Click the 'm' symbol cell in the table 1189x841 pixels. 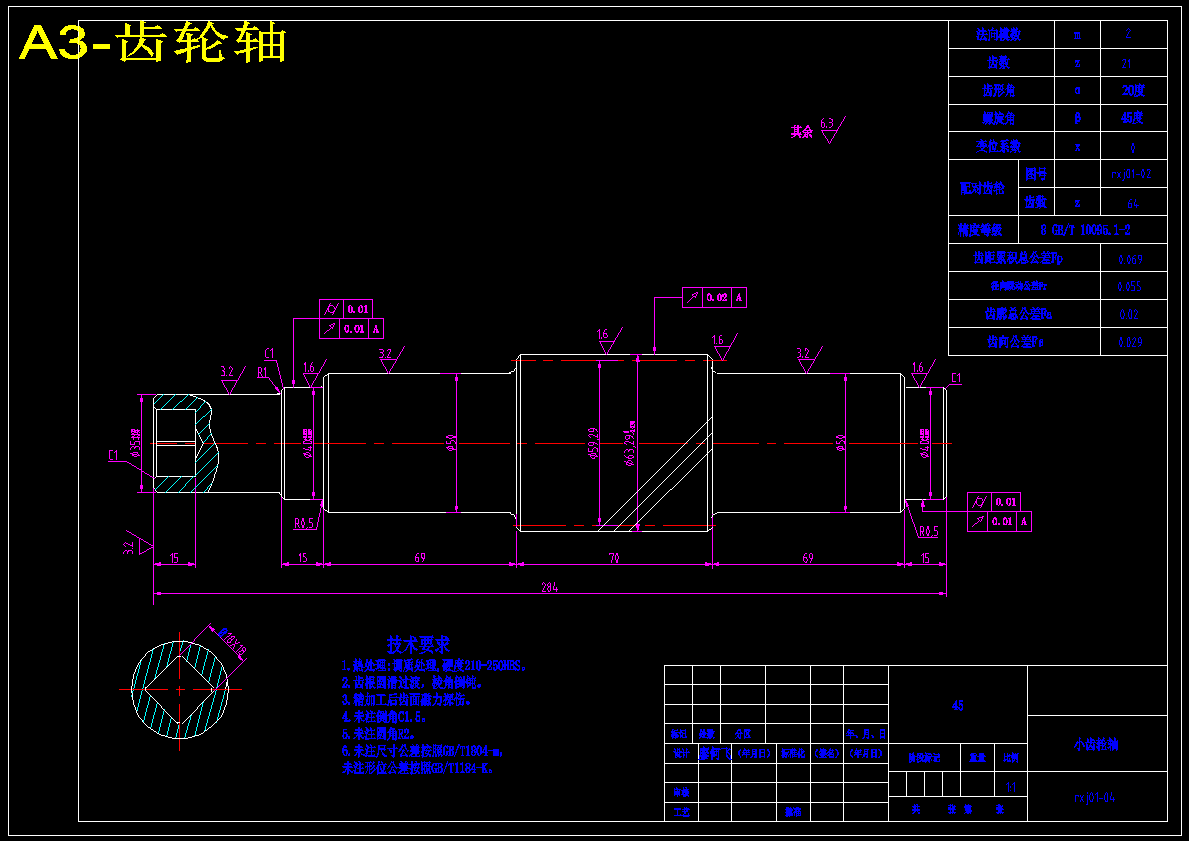pyautogui.click(x=1077, y=35)
